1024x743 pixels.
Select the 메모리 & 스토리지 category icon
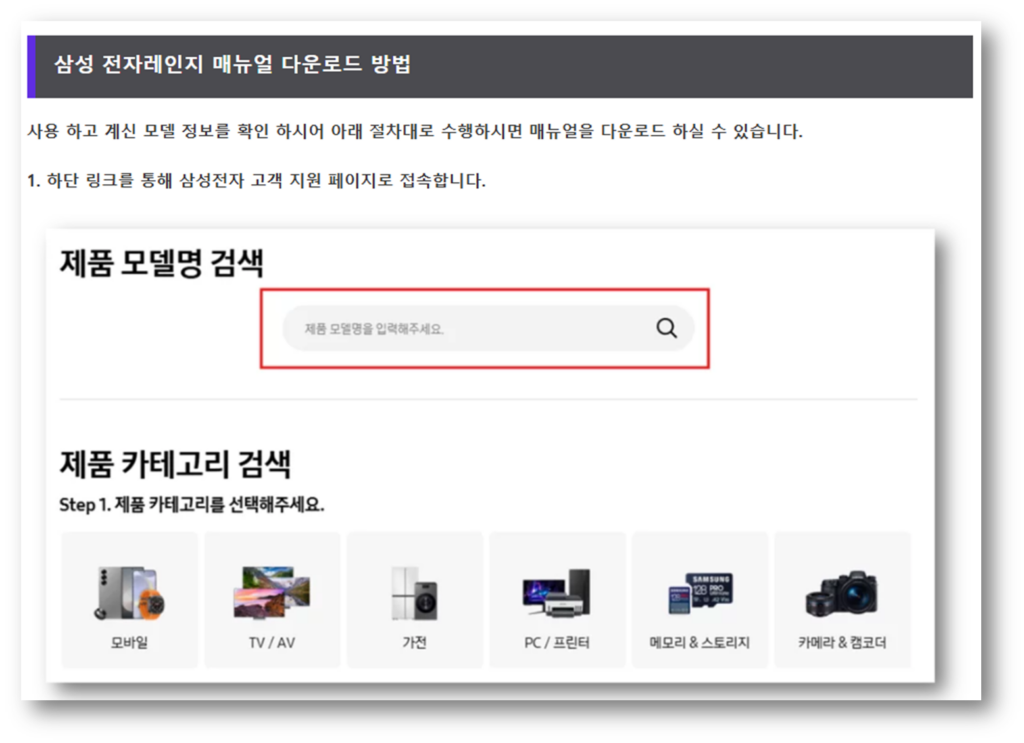(700, 593)
